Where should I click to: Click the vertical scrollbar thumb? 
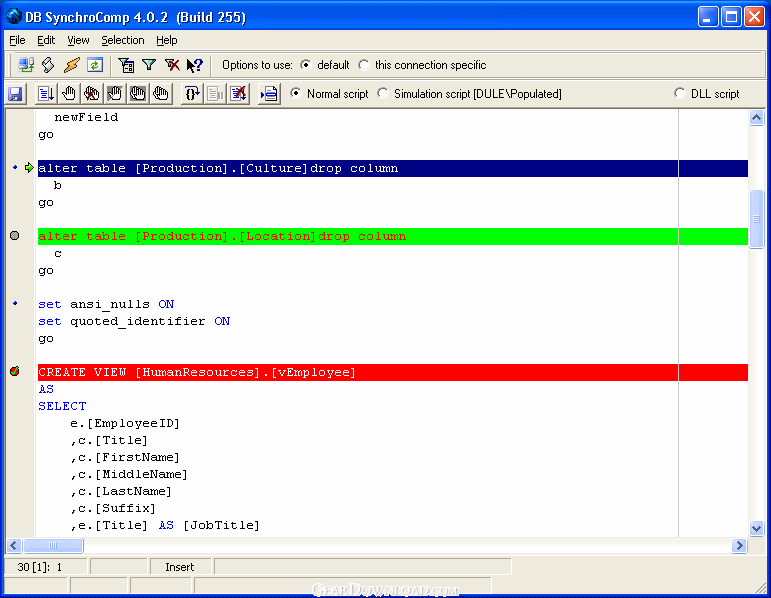[x=756, y=219]
